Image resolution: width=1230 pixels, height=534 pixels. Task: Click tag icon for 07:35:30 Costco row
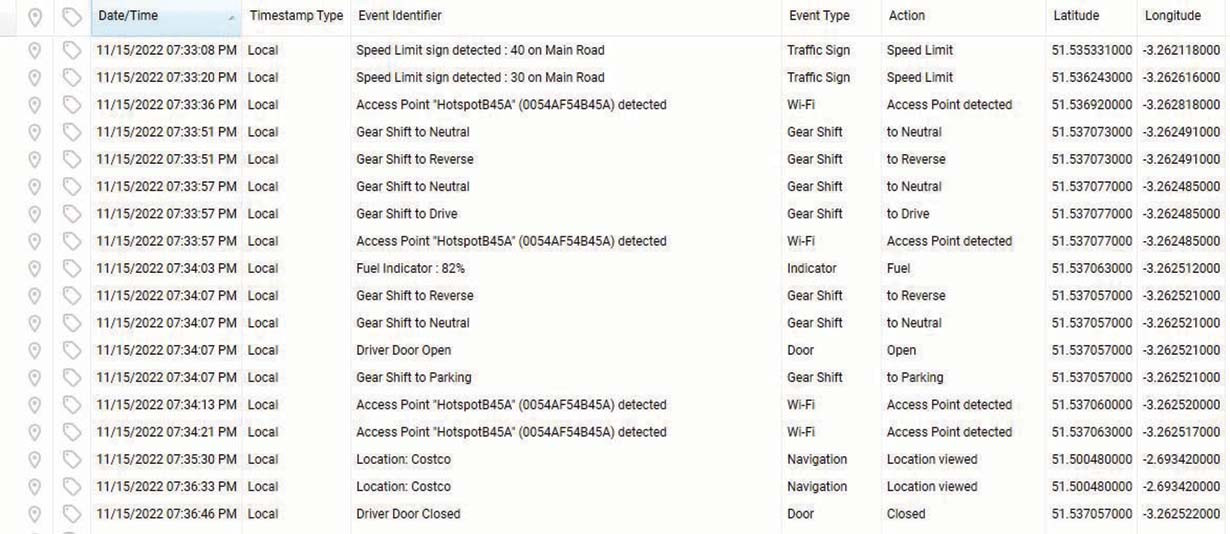coord(70,459)
